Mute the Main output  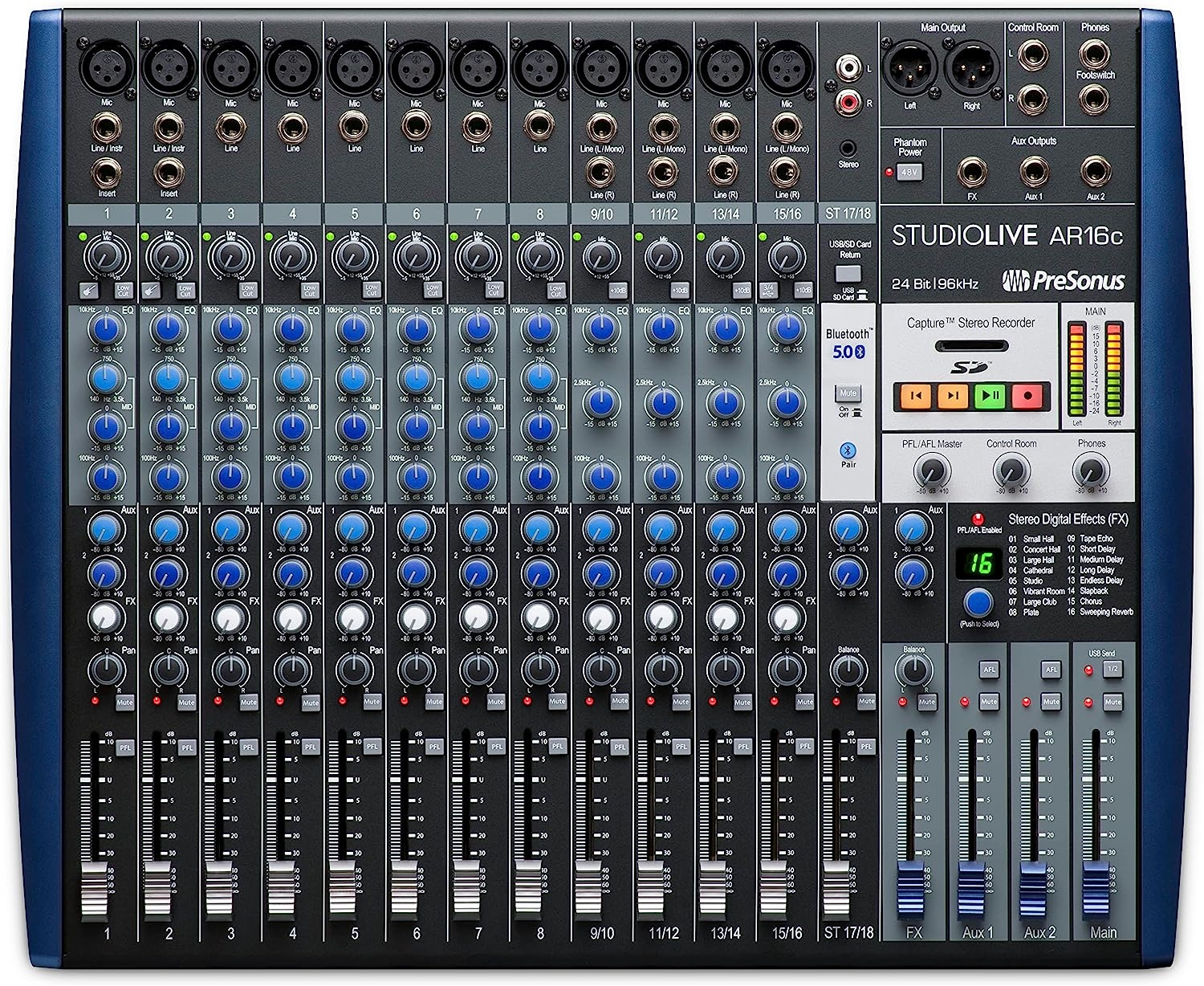pyautogui.click(x=1112, y=702)
